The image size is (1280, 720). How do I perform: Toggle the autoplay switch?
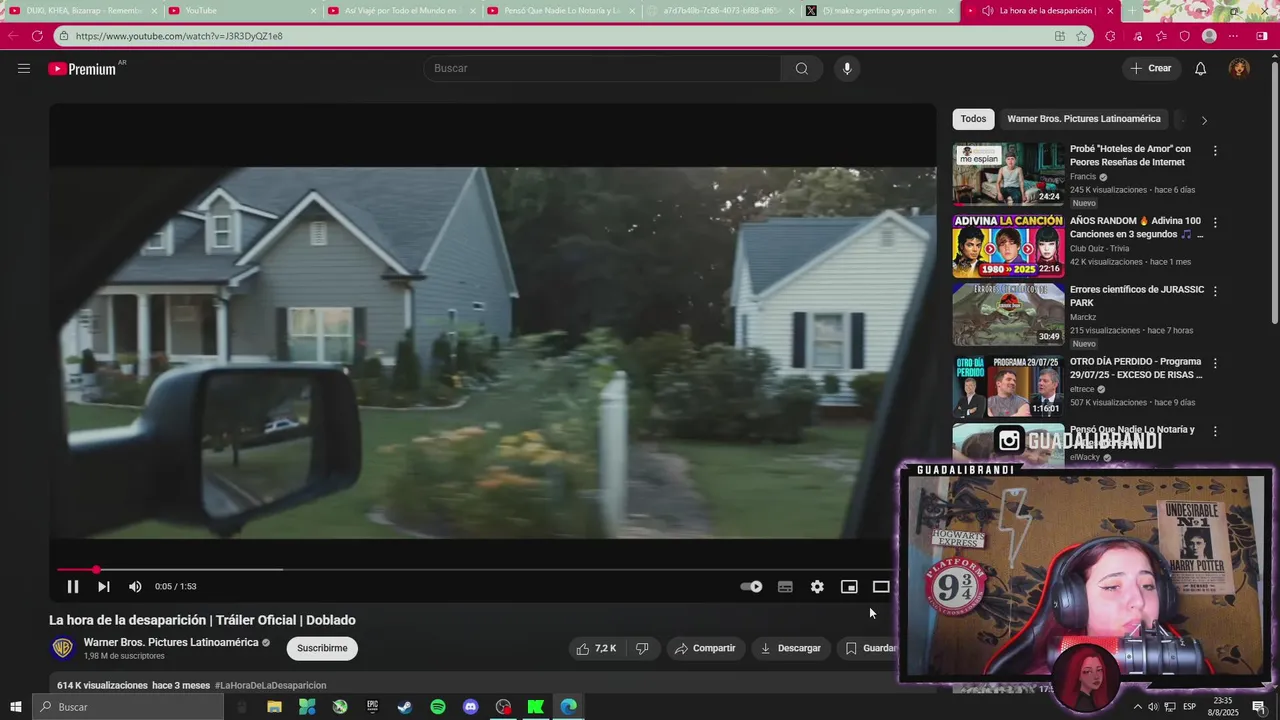click(x=751, y=587)
